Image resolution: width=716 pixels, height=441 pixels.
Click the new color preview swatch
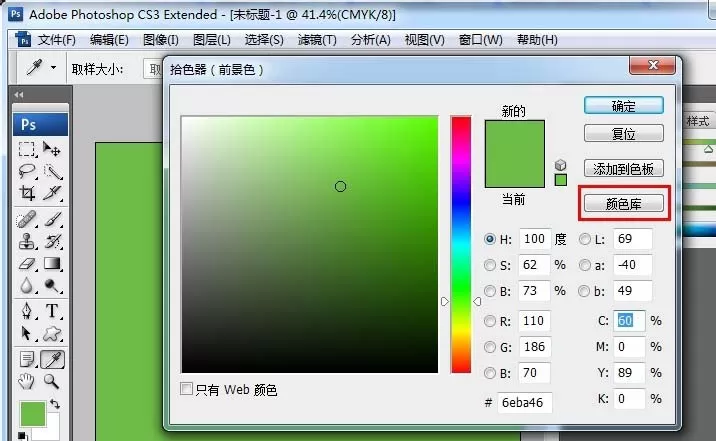coord(515,137)
